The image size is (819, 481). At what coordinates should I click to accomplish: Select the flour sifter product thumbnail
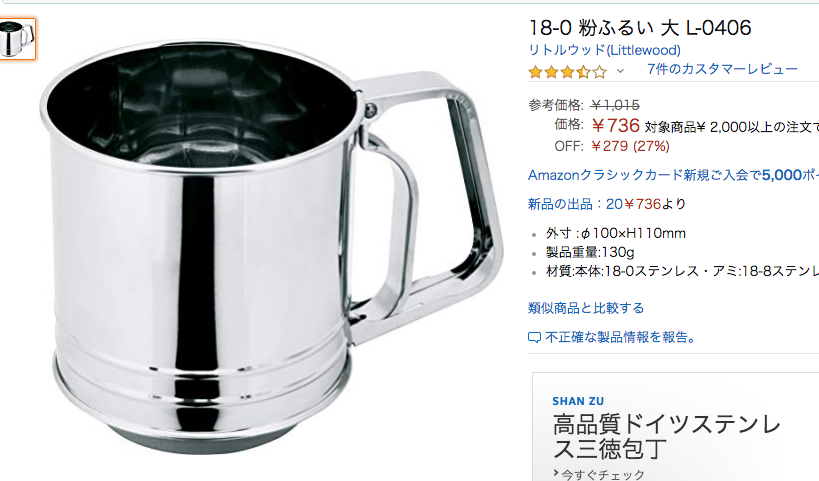[17, 39]
